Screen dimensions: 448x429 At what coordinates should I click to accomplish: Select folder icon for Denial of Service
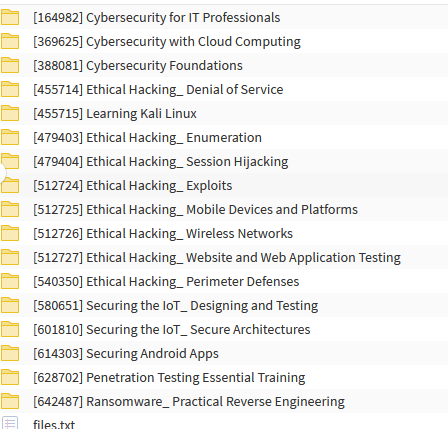10,89
